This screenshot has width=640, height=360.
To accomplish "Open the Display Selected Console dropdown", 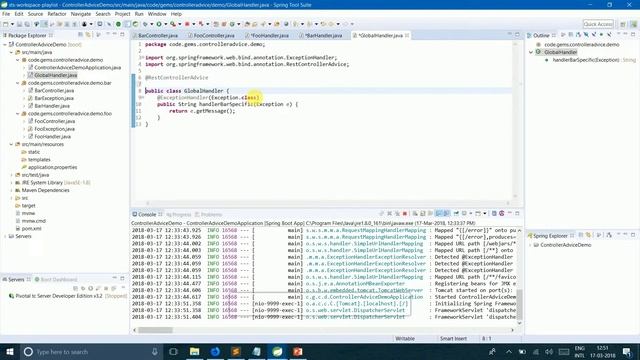I will pyautogui.click(x=471, y=213).
